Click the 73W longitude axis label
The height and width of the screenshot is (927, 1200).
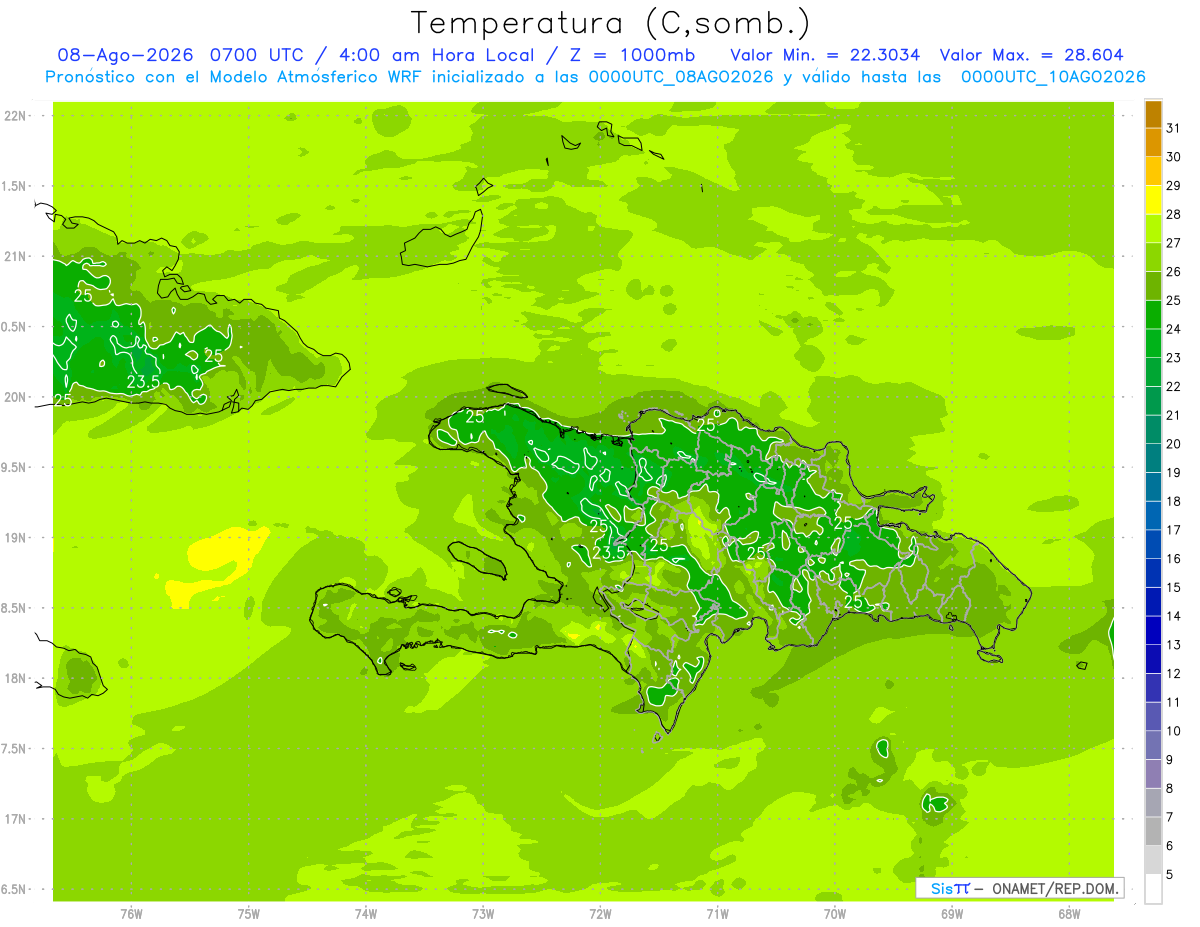(483, 914)
